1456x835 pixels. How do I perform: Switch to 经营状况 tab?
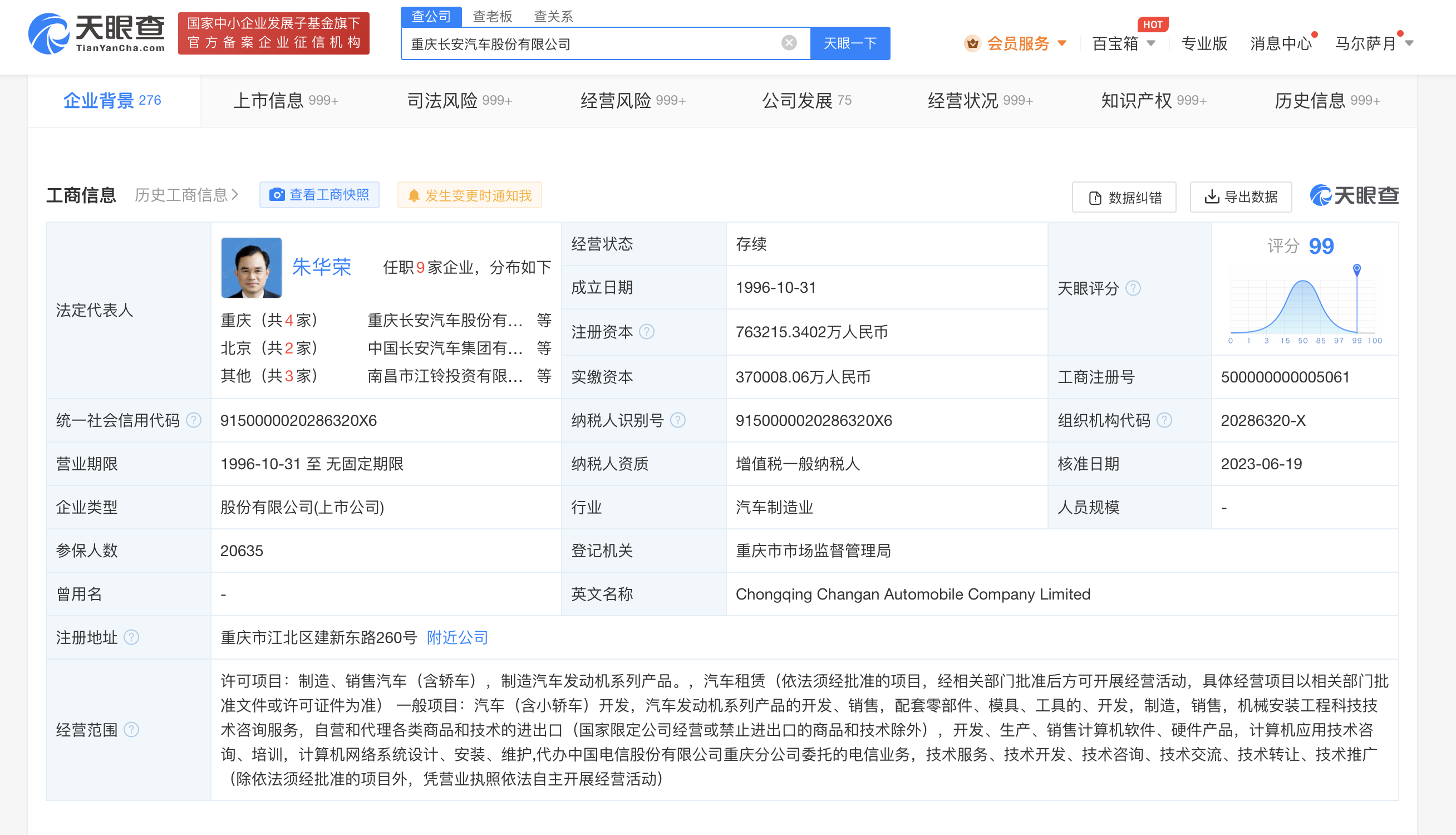click(x=980, y=100)
